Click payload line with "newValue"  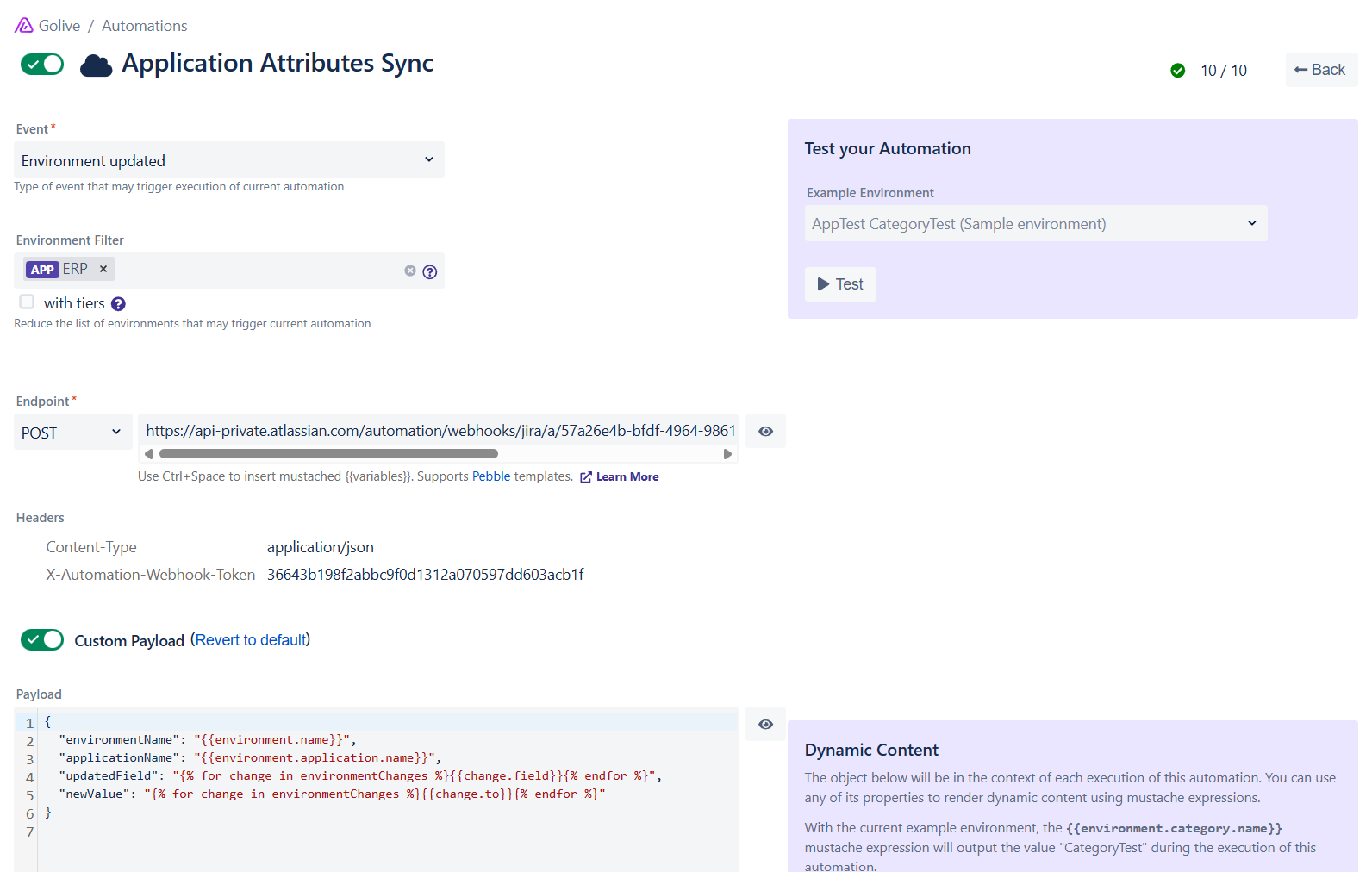pyautogui.click(x=332, y=794)
